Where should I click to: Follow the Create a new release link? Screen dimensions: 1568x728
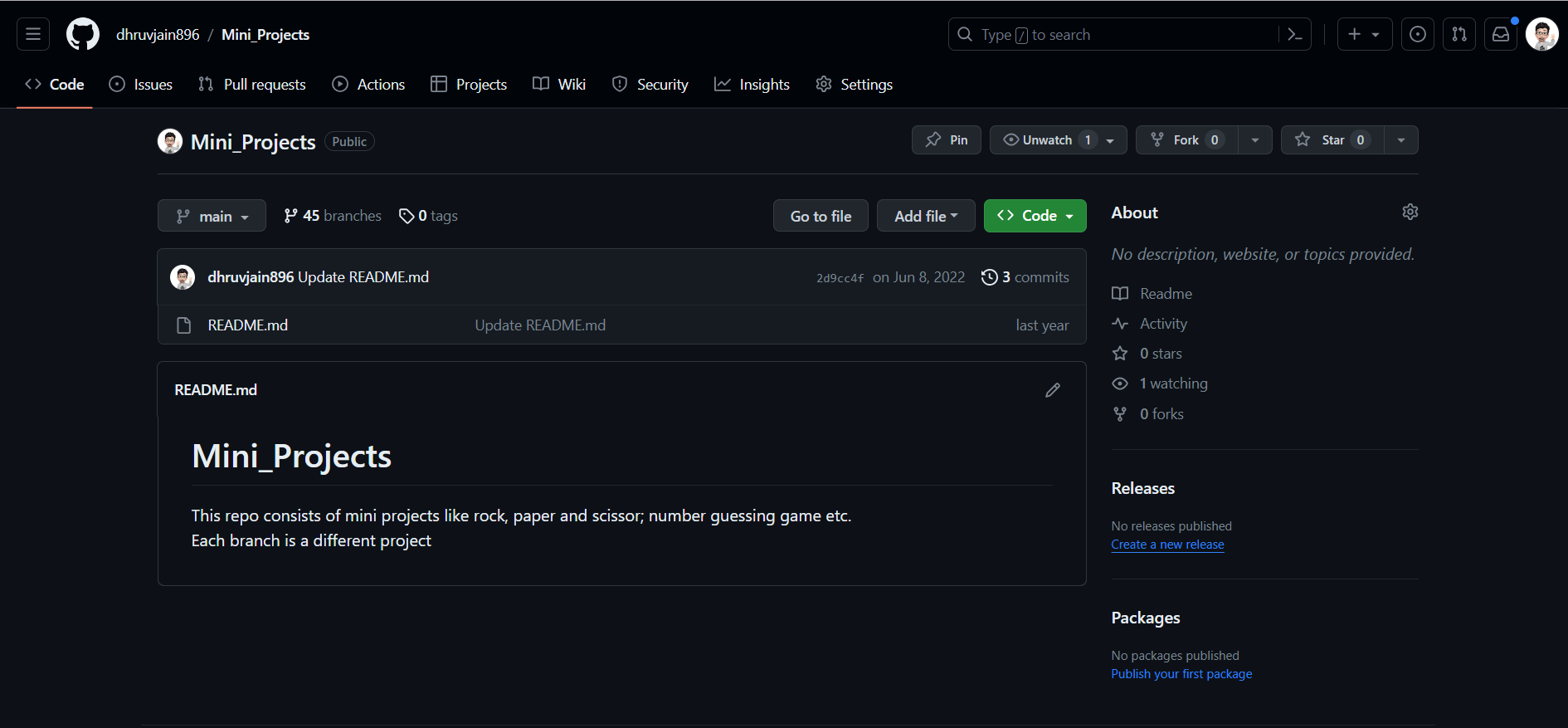(x=1167, y=545)
